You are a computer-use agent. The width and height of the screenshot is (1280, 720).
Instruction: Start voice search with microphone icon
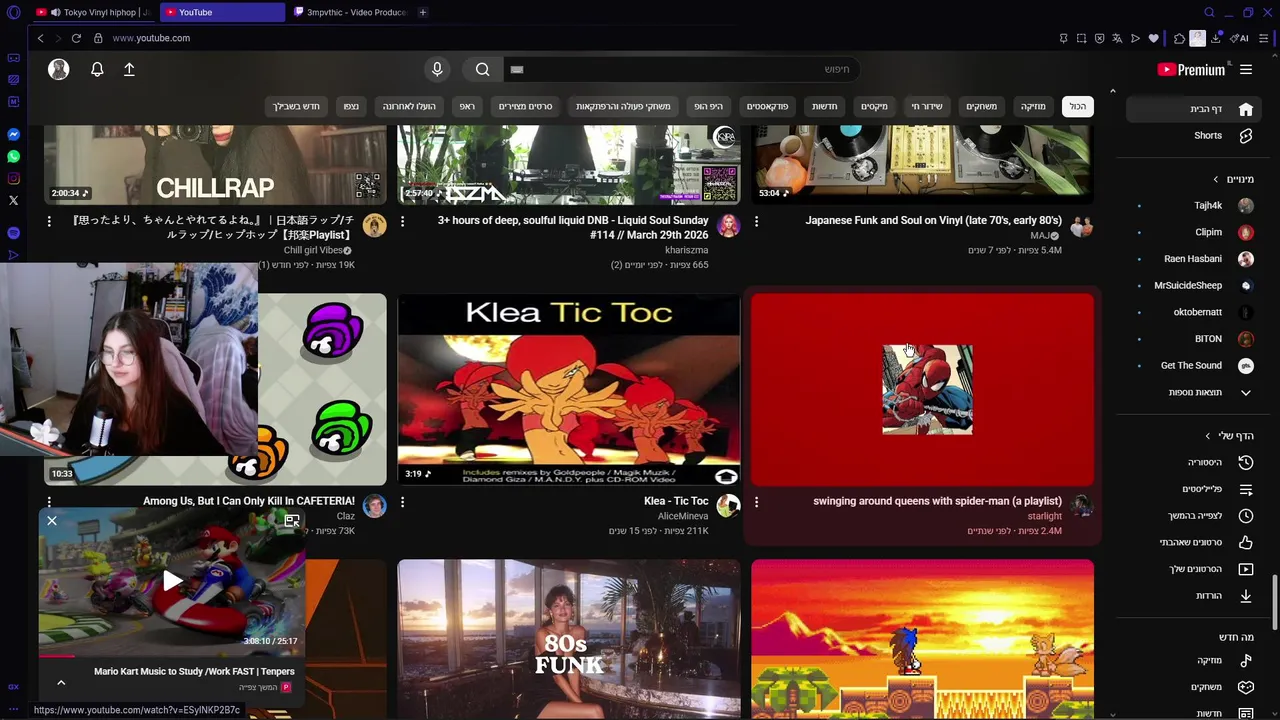437,69
